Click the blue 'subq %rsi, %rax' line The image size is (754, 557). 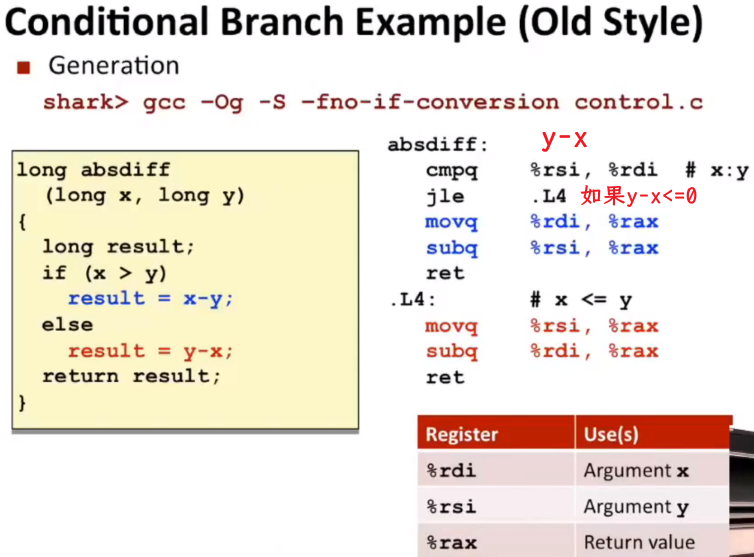[x=542, y=248]
